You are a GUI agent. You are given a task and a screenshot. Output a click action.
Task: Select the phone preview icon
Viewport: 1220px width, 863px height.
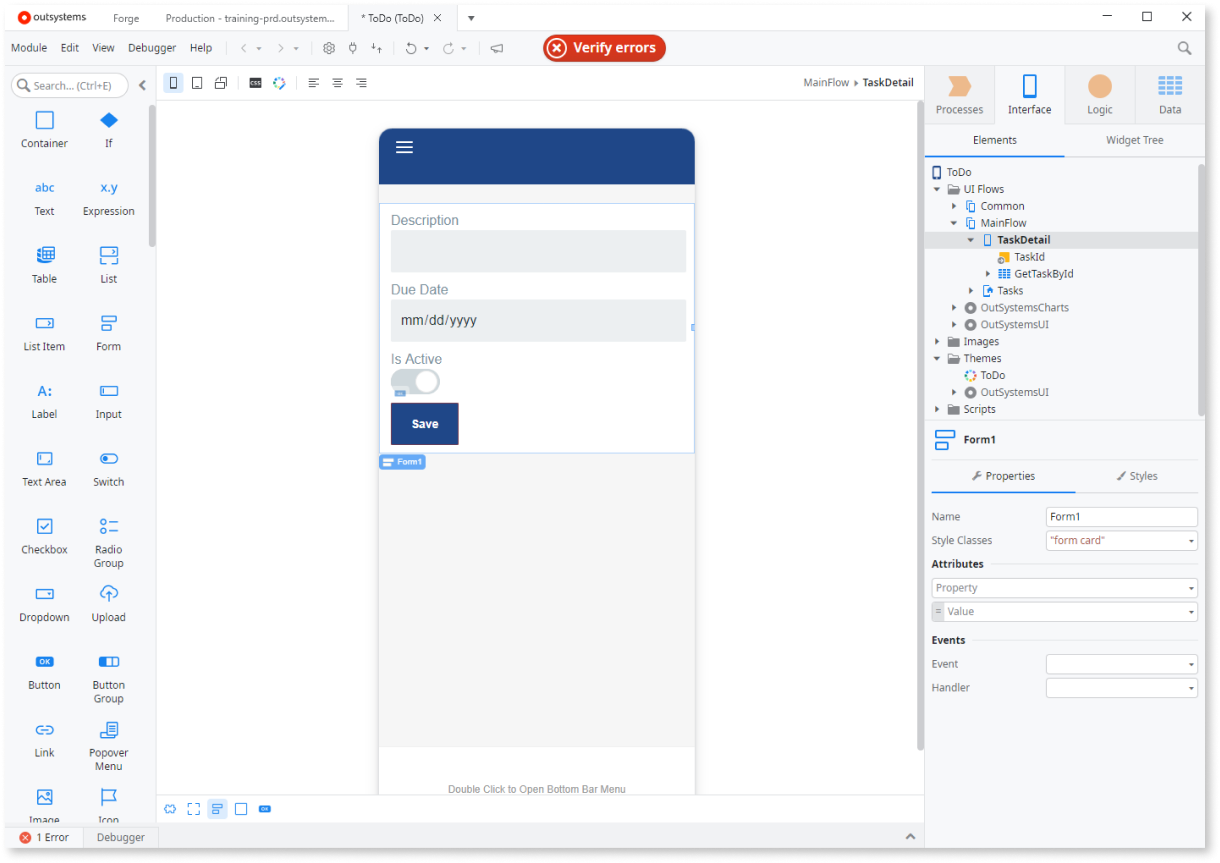click(x=173, y=83)
